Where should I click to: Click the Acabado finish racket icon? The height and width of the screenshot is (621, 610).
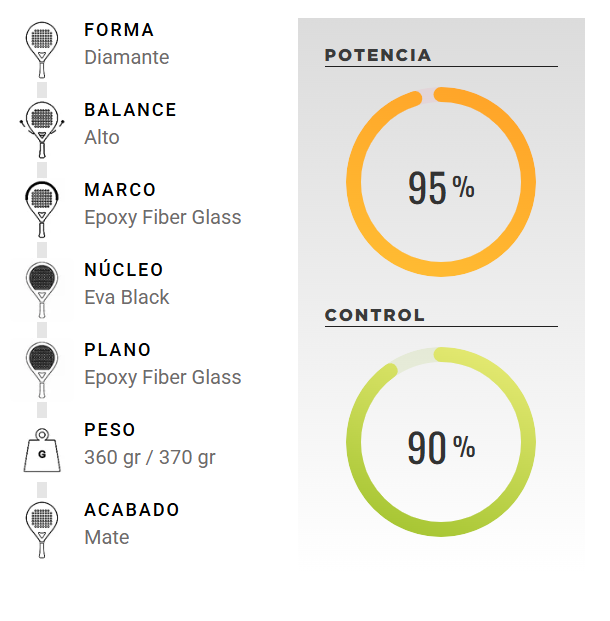tap(42, 530)
